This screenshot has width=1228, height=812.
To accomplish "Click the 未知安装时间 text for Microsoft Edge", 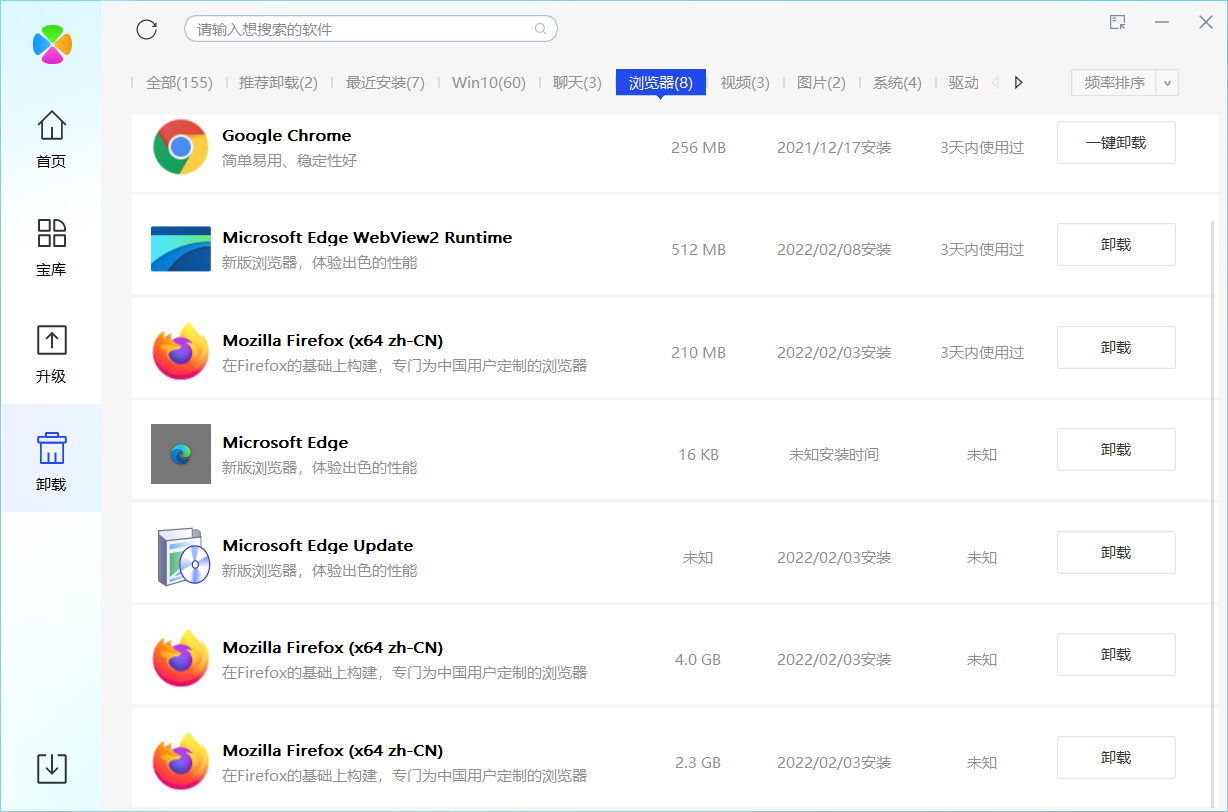I will tap(834, 455).
